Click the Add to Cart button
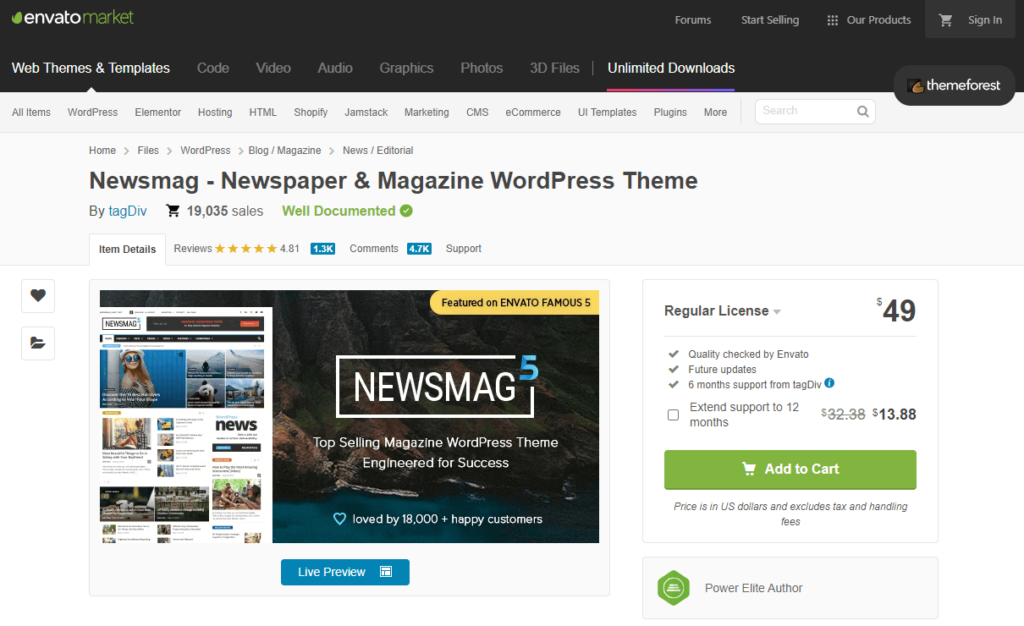This screenshot has height=626, width=1024. [790, 469]
